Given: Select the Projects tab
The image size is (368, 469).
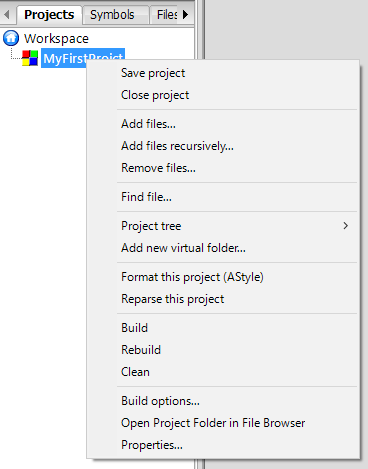Looking at the screenshot, I should tap(49, 15).
